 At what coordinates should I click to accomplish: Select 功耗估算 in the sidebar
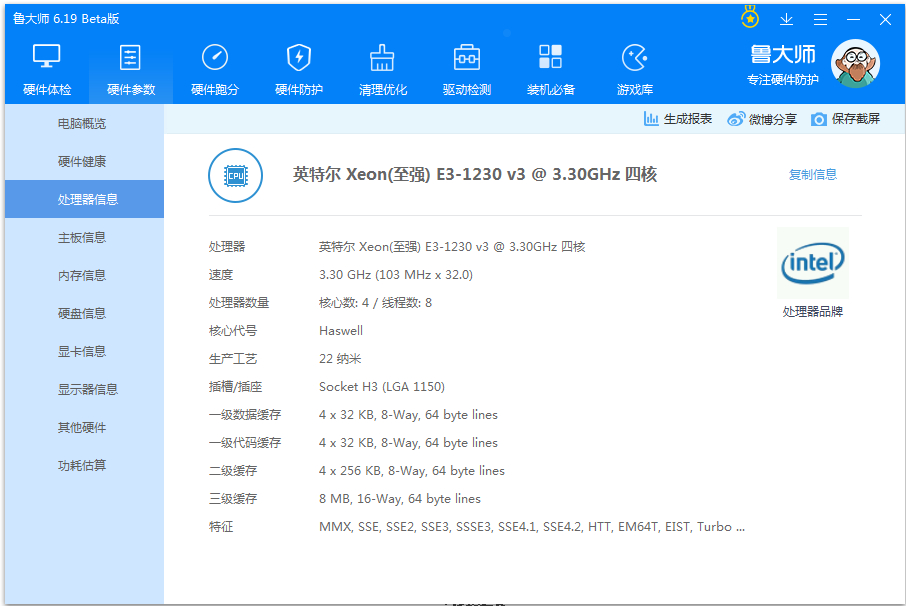[84, 466]
